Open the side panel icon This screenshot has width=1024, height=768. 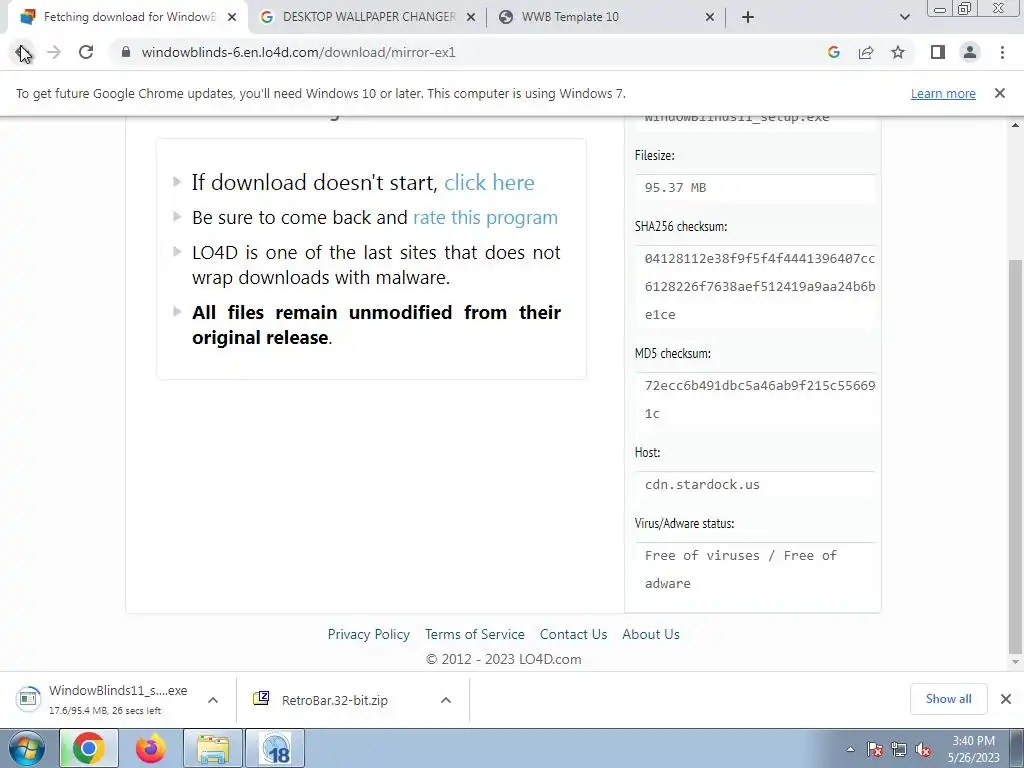938,52
